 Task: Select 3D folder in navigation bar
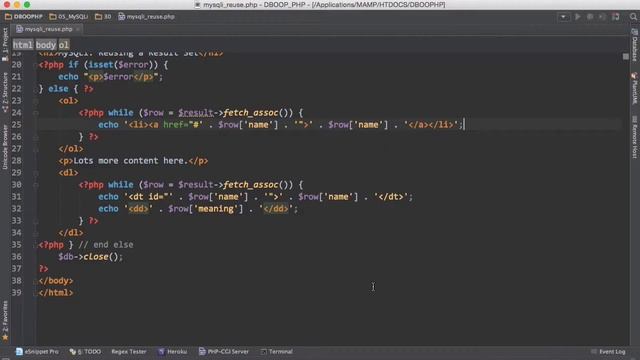(x=103, y=17)
